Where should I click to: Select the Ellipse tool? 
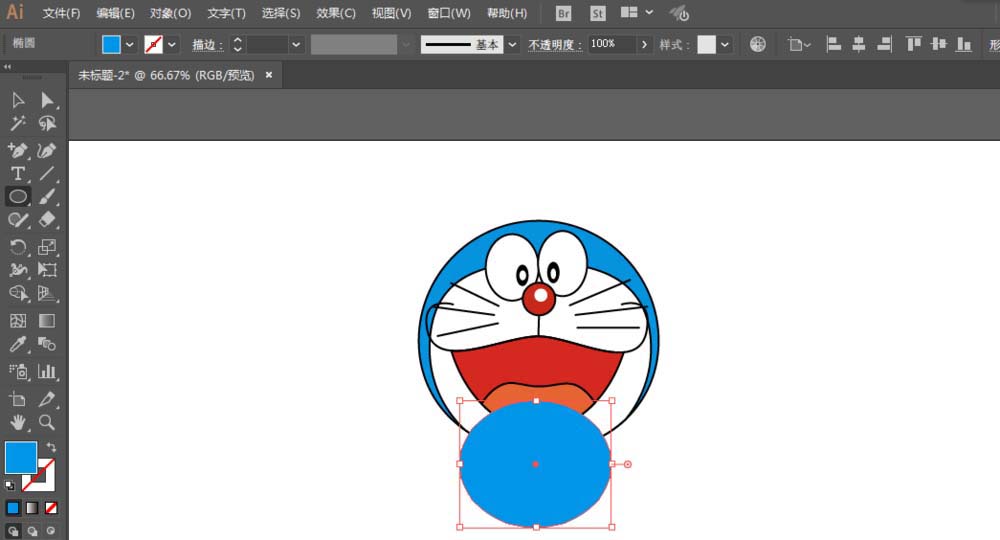pos(18,196)
